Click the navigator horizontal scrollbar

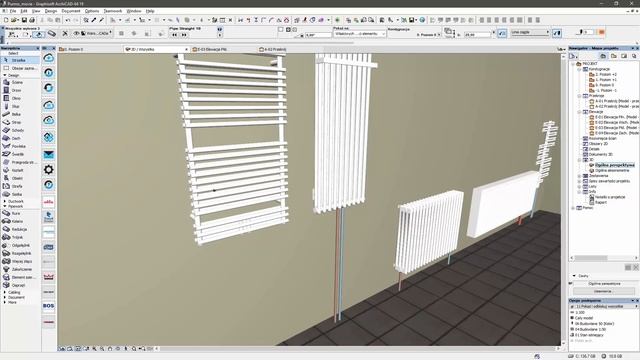tap(591, 258)
